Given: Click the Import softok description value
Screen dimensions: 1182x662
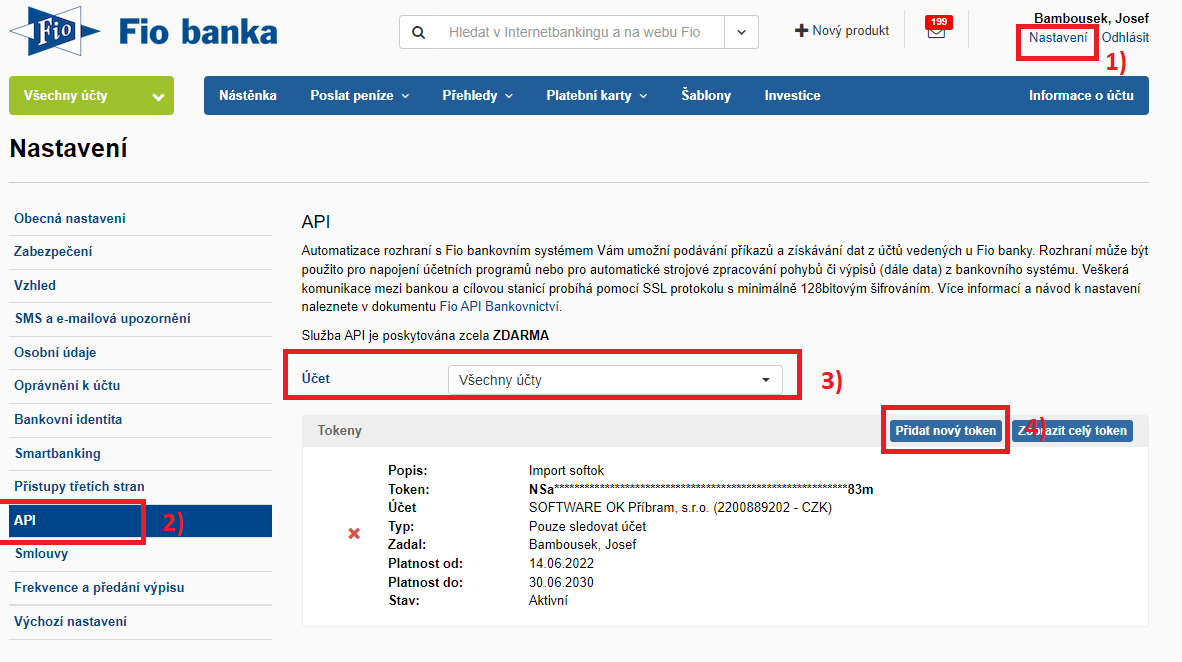Looking at the screenshot, I should coord(566,470).
